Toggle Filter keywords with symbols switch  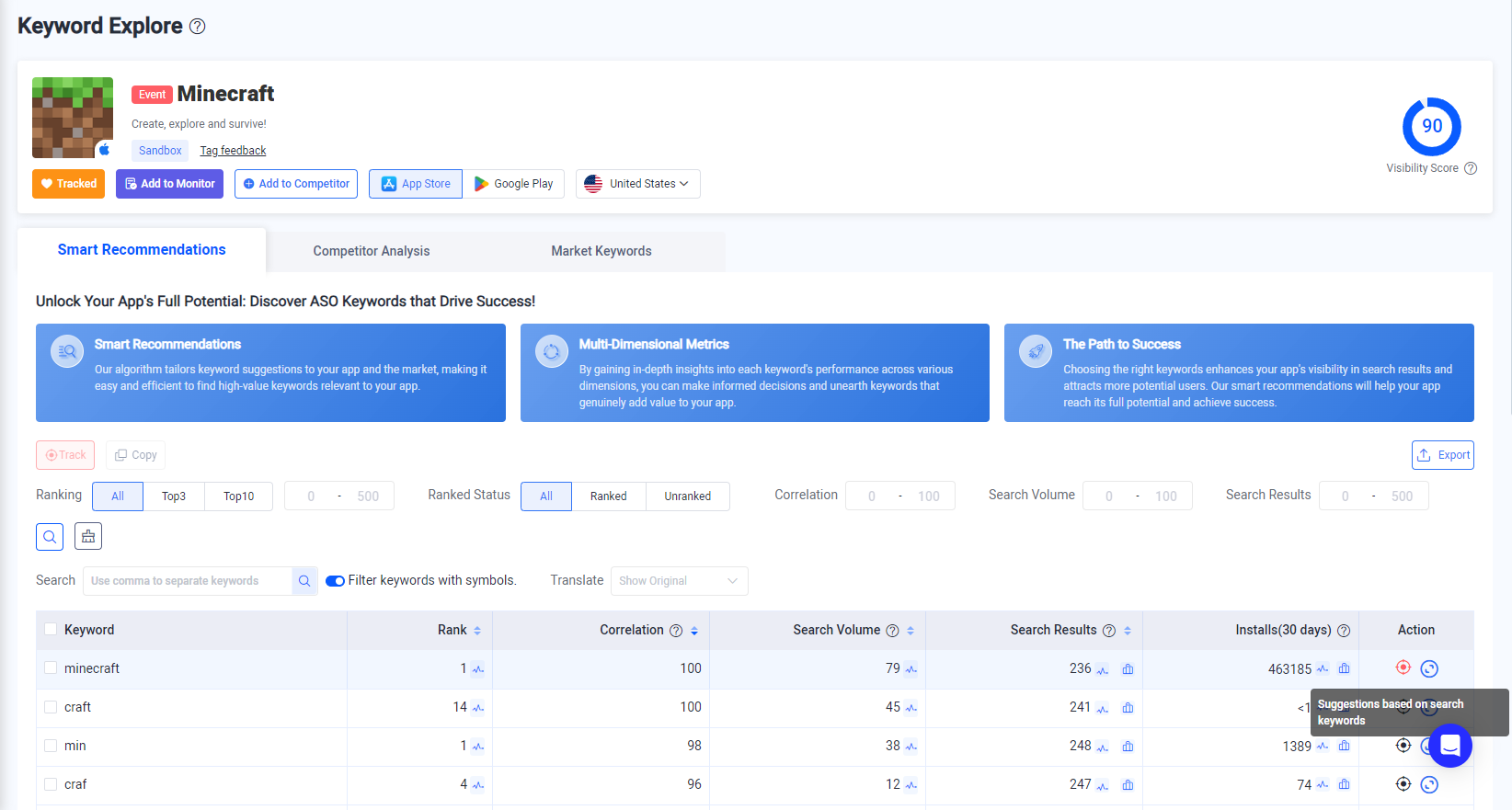click(335, 581)
